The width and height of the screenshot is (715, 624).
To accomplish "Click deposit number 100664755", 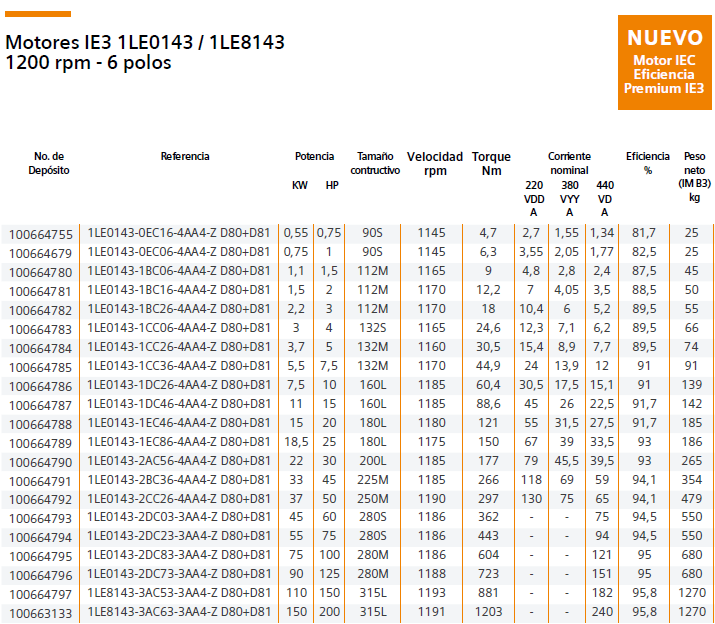I will click(x=41, y=233).
